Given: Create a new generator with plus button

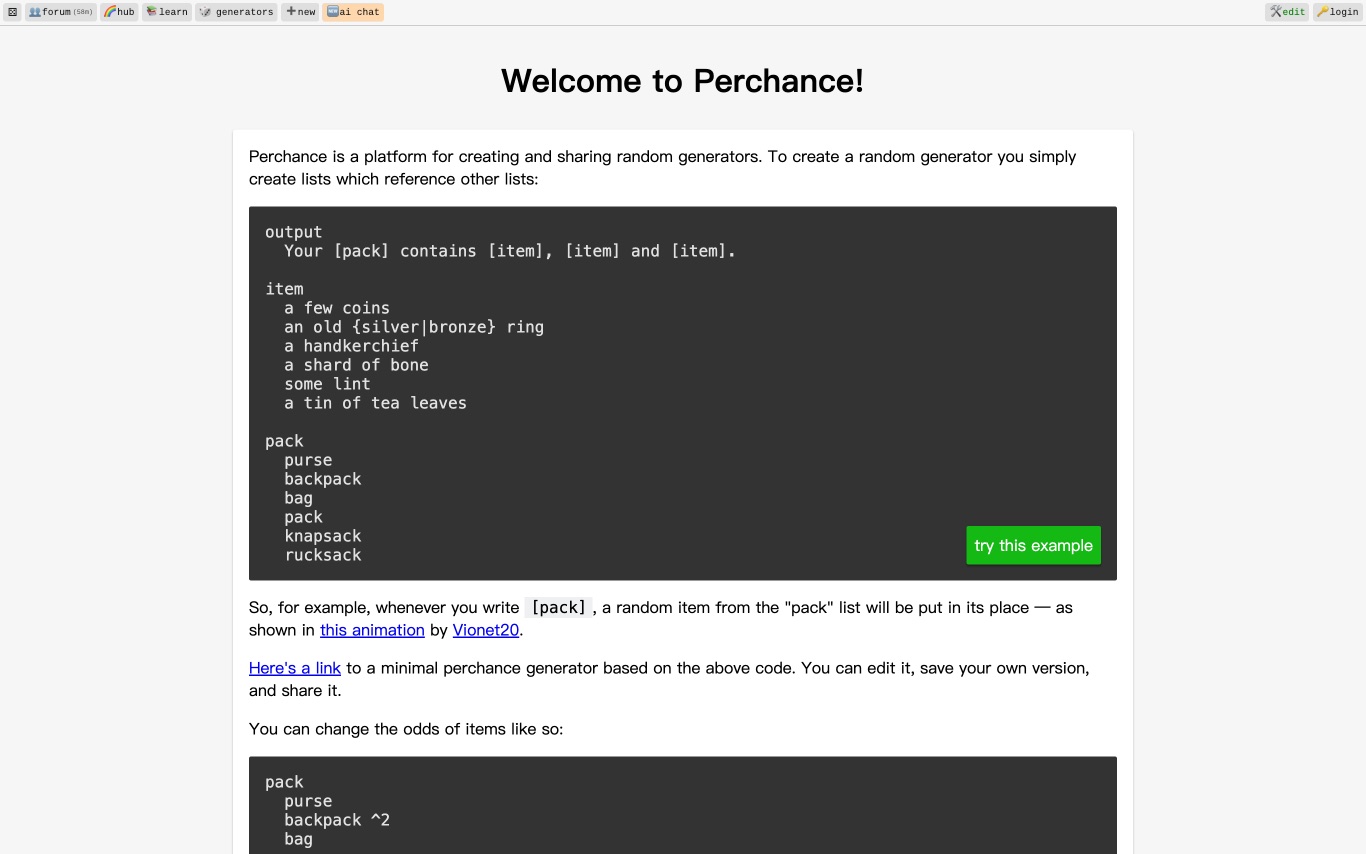Looking at the screenshot, I should (300, 12).
